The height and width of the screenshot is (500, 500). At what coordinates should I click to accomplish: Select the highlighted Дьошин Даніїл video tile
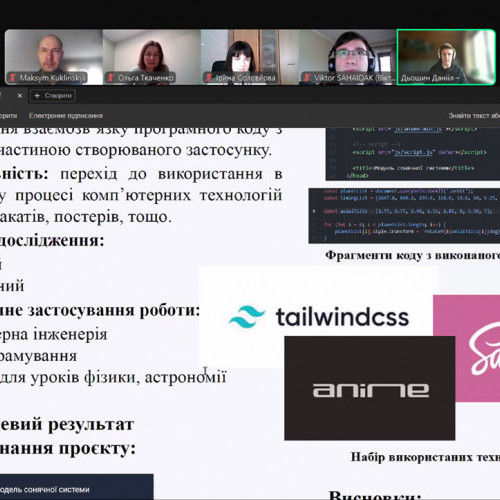pyautogui.click(x=446, y=57)
